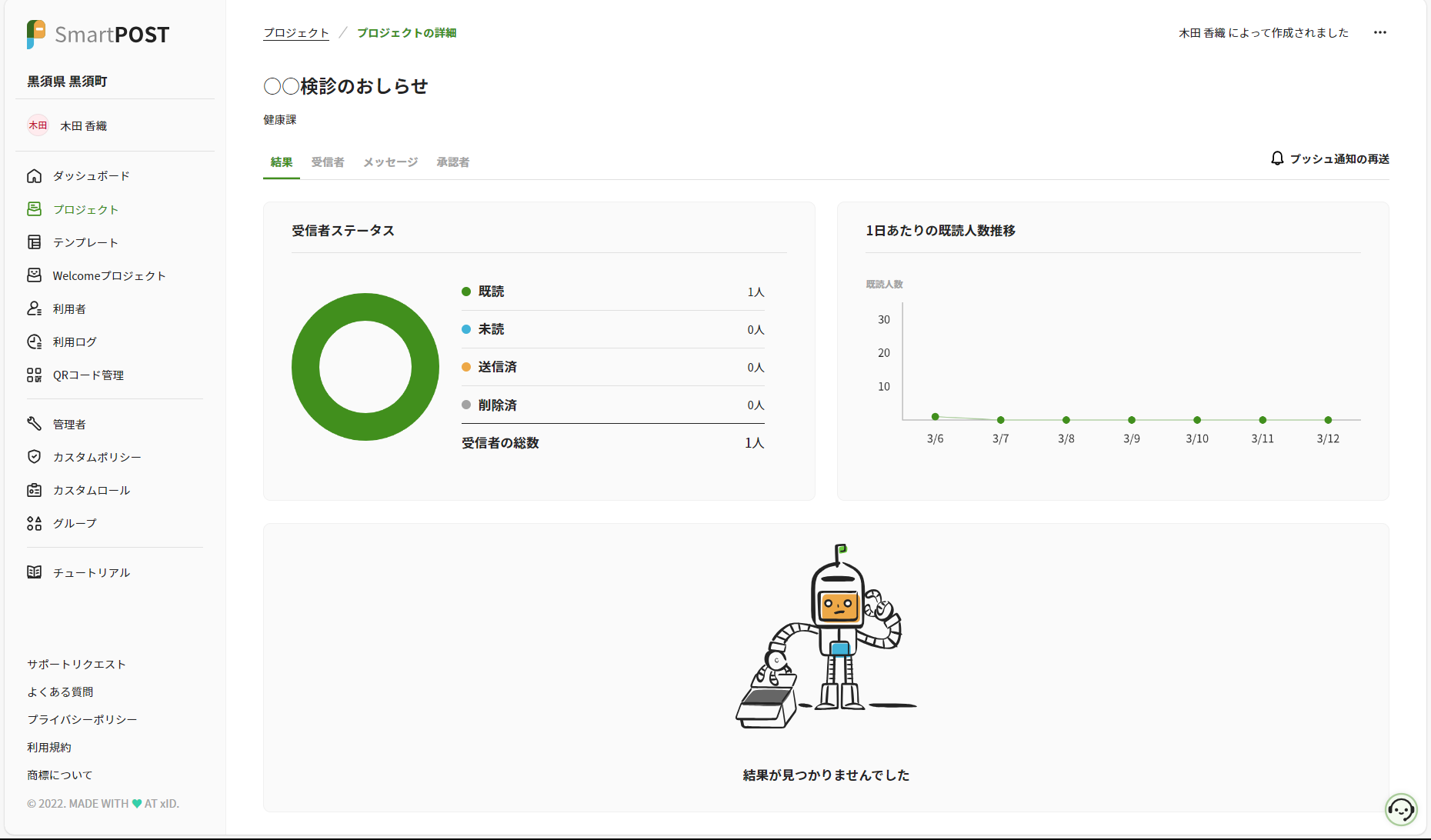Screen dimensions: 1431x840
Task: Switch to the メッセージ tab
Action: (x=390, y=162)
